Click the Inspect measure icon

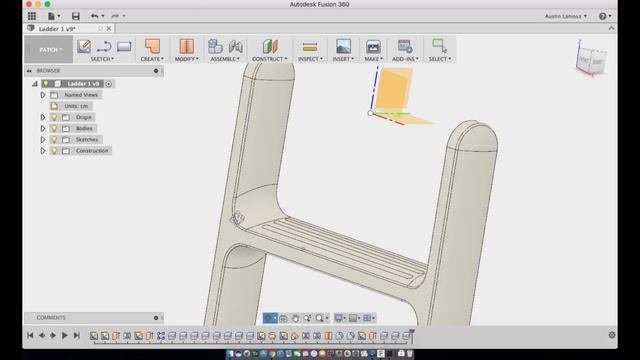point(310,47)
